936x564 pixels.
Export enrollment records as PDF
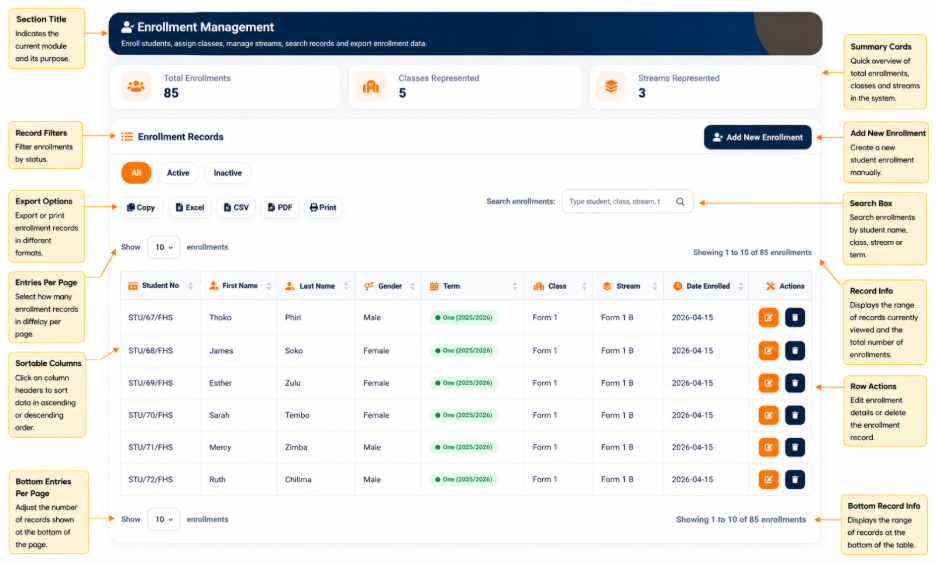coord(280,207)
